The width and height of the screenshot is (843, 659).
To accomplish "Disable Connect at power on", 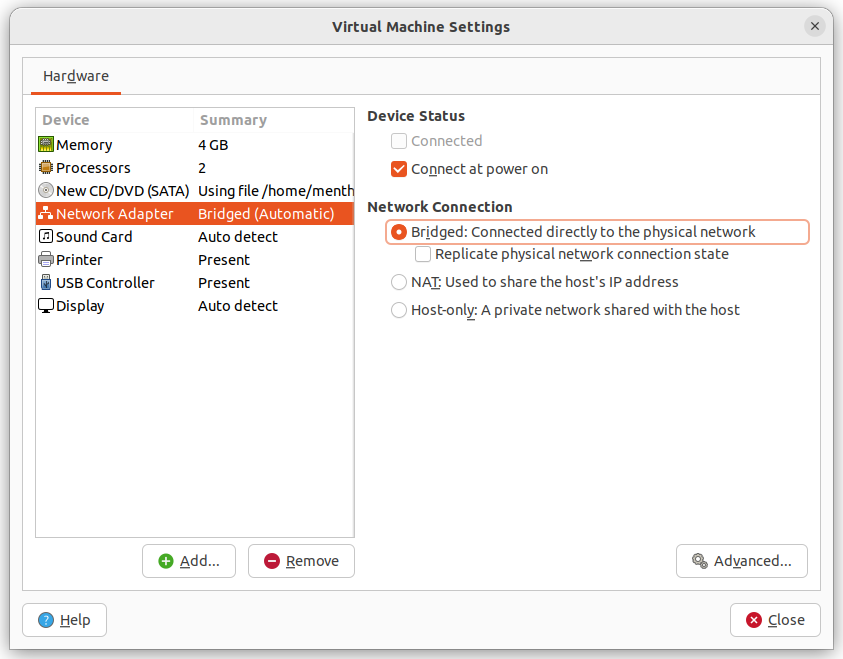I will click(397, 169).
